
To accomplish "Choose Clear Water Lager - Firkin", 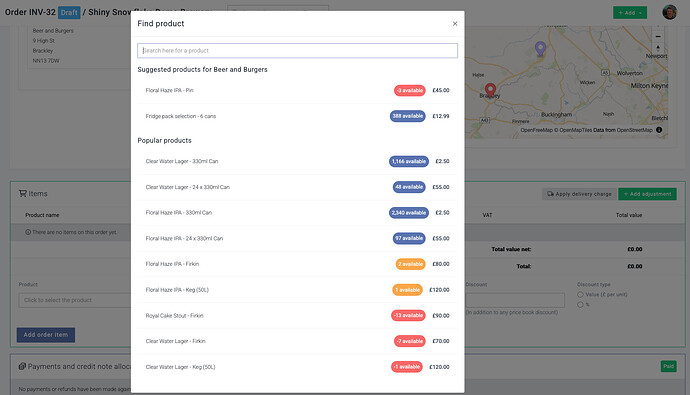I will [x=297, y=341].
